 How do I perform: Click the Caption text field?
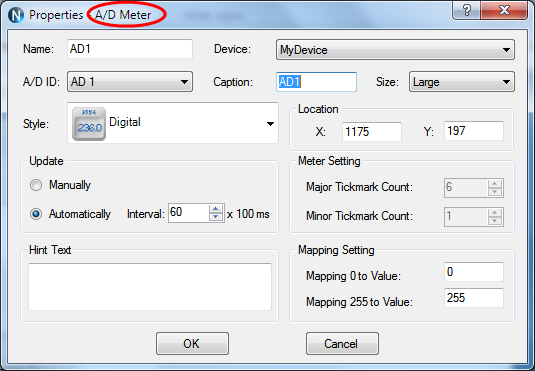click(316, 82)
